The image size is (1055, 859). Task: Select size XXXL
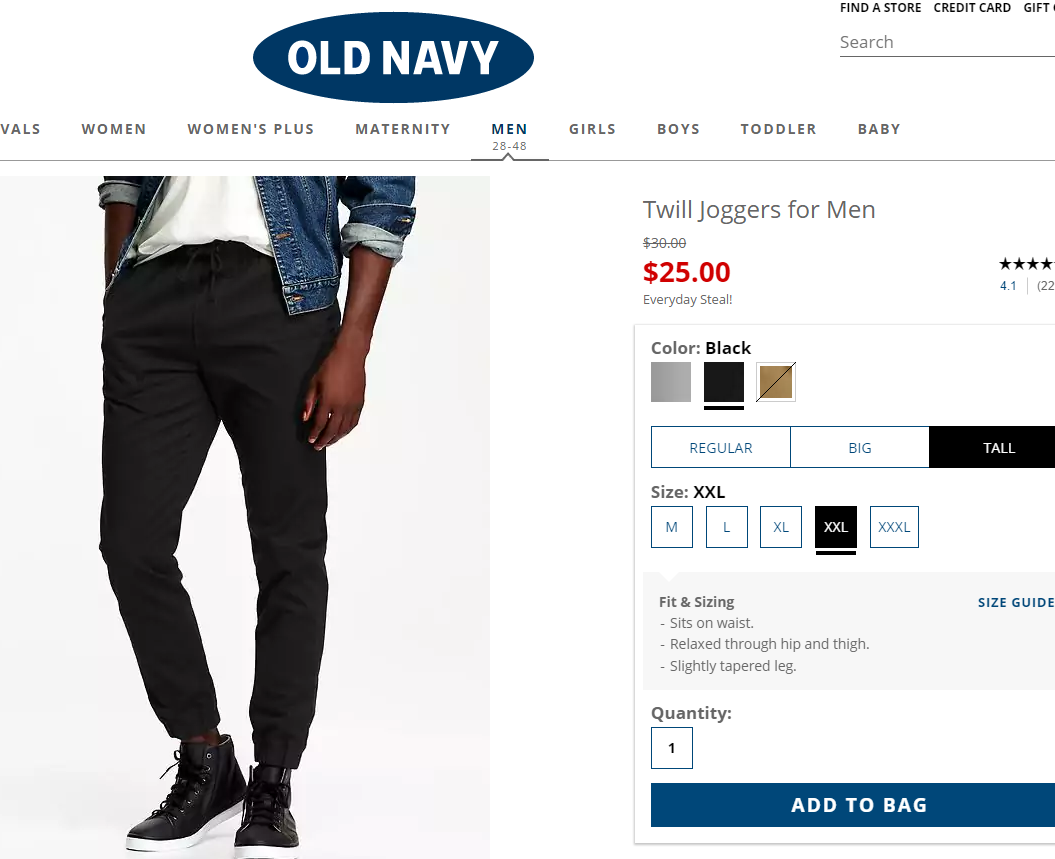tap(894, 527)
